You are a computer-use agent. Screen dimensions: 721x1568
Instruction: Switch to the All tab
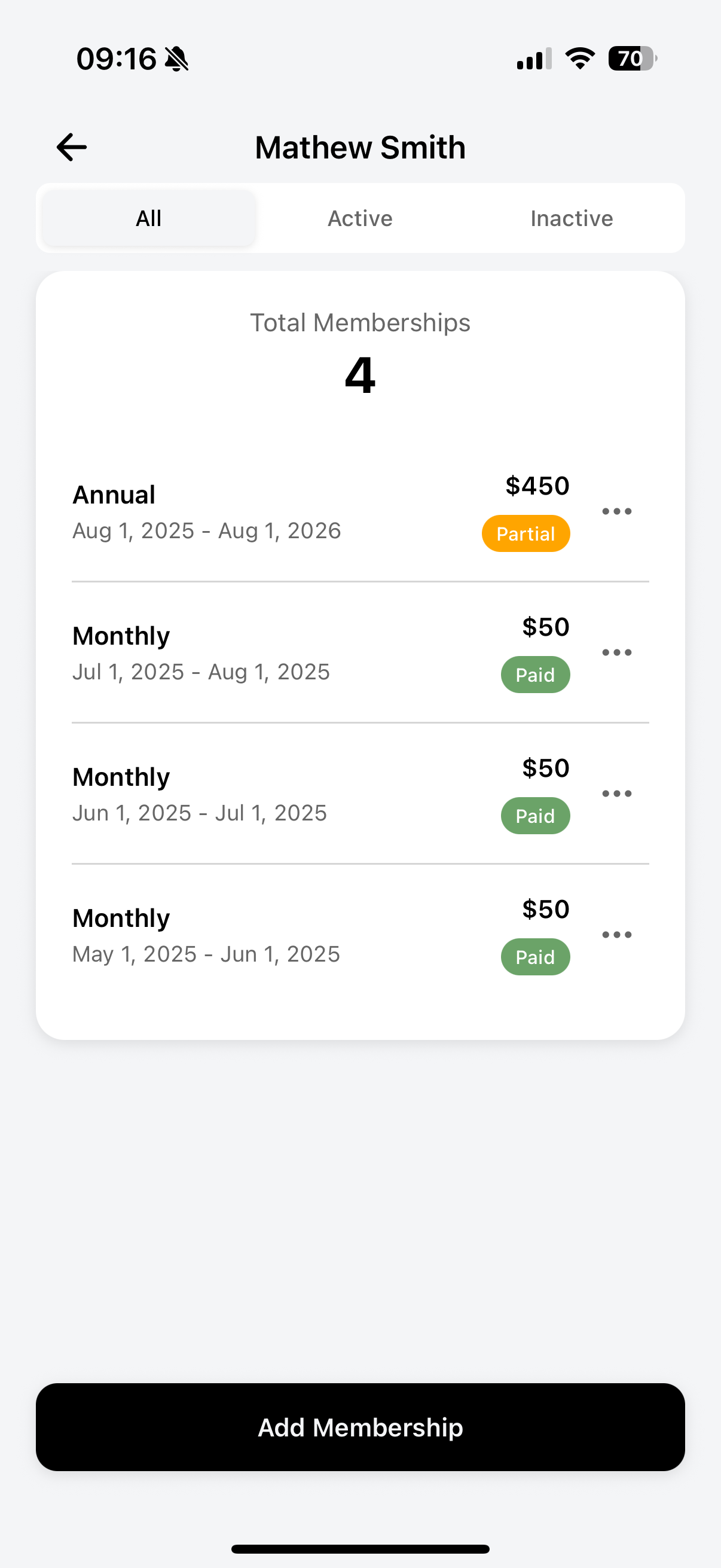tap(148, 218)
